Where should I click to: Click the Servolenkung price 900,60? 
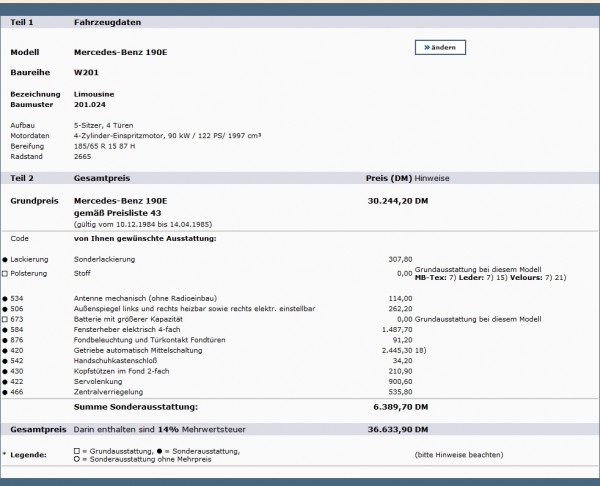(400, 381)
